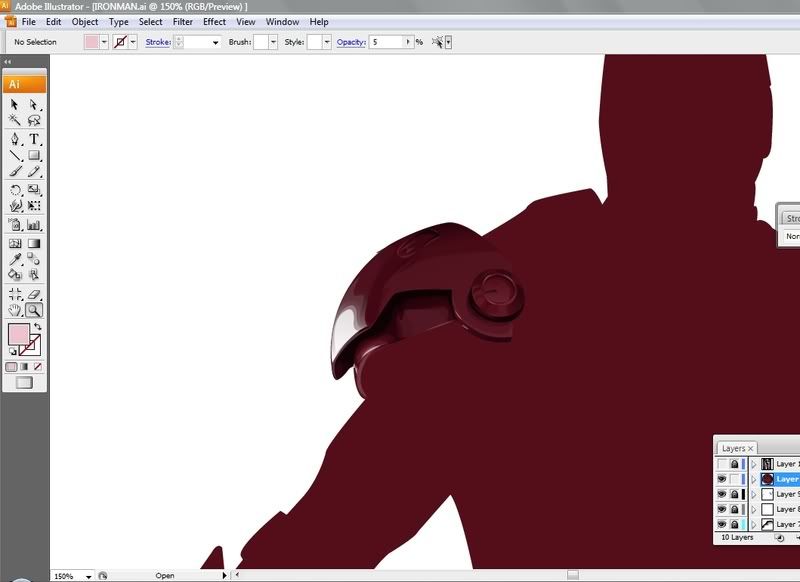Lock the highlighted second layer
Screen dimensions: 800x582
tap(734, 479)
